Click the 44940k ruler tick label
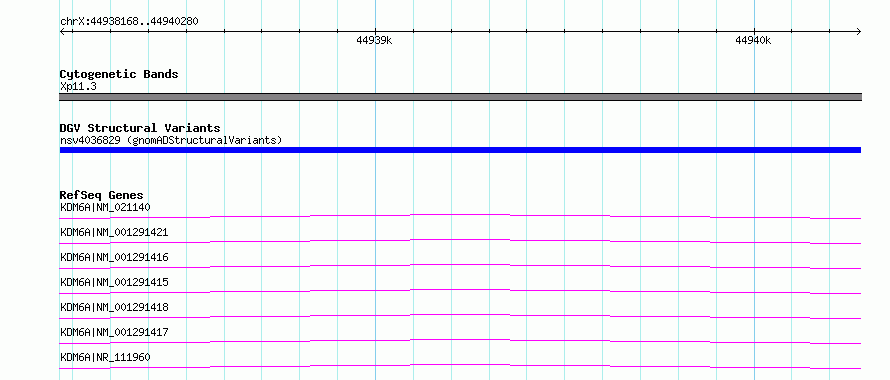This screenshot has width=890, height=380. (x=753, y=40)
